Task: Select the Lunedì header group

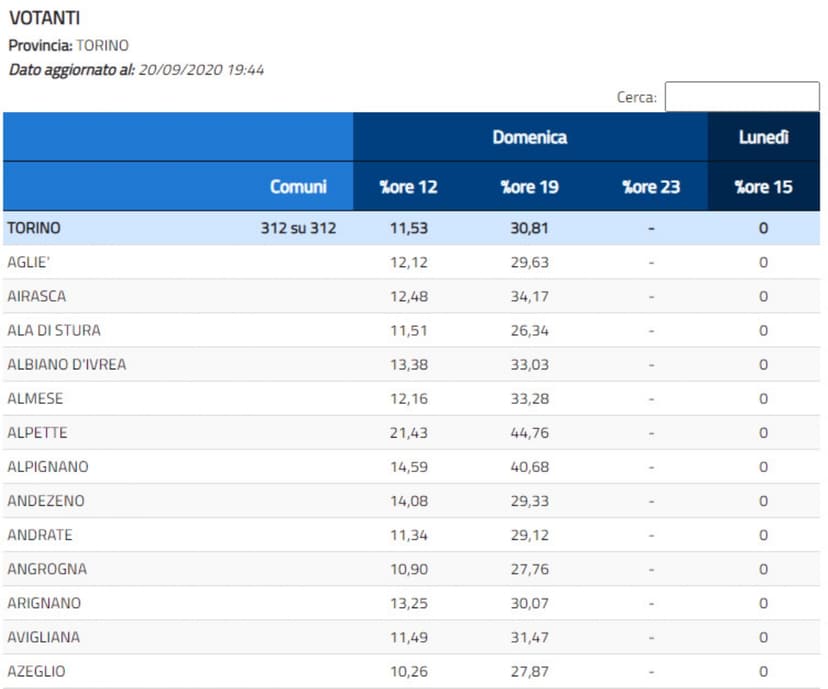Action: tap(763, 137)
